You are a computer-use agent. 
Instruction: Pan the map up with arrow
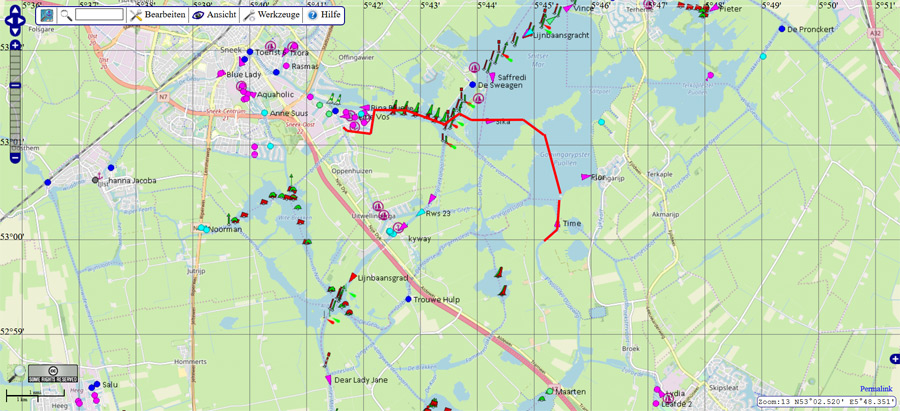point(17,8)
